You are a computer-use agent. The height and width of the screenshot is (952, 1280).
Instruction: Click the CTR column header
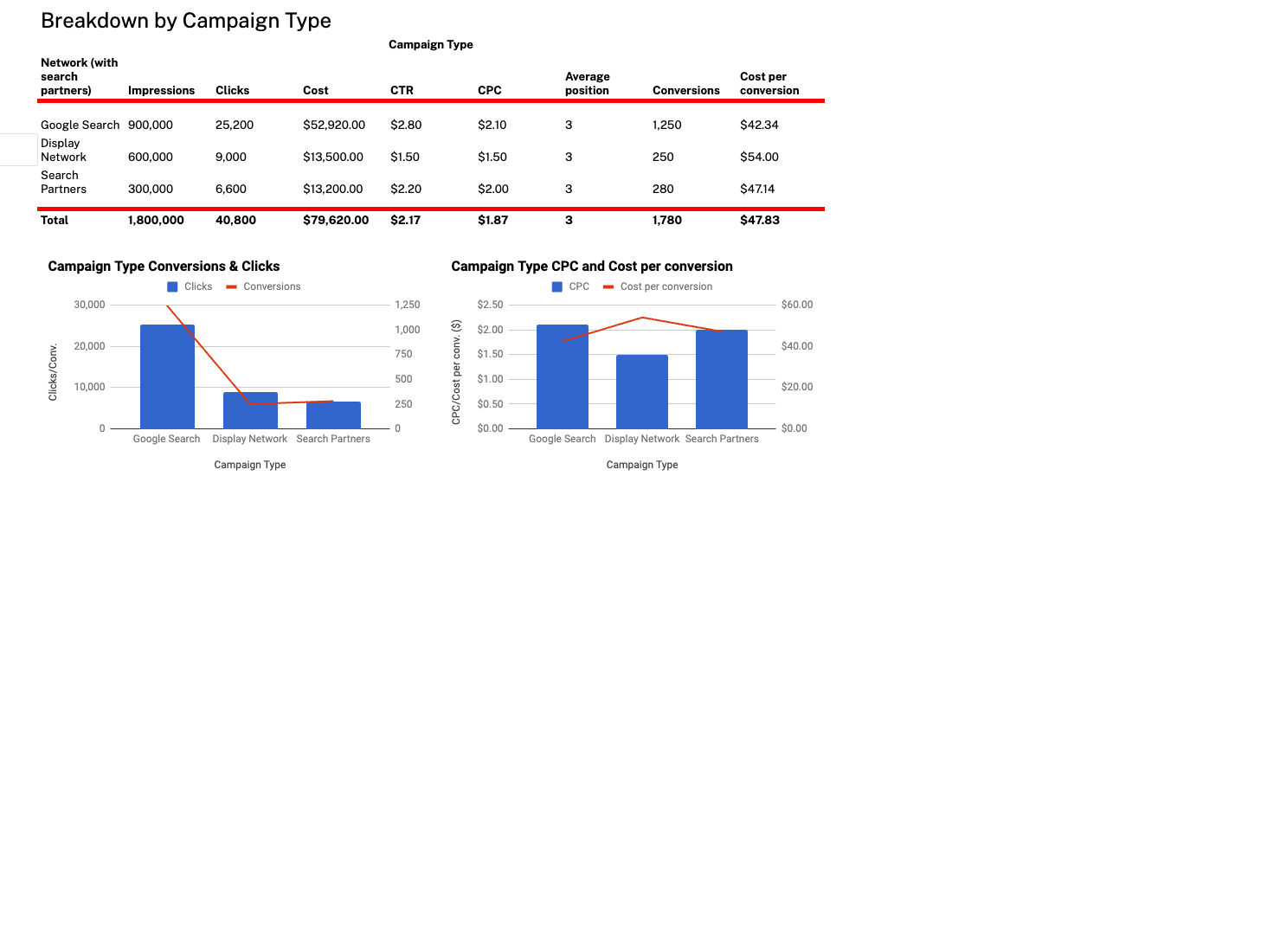pyautogui.click(x=402, y=90)
